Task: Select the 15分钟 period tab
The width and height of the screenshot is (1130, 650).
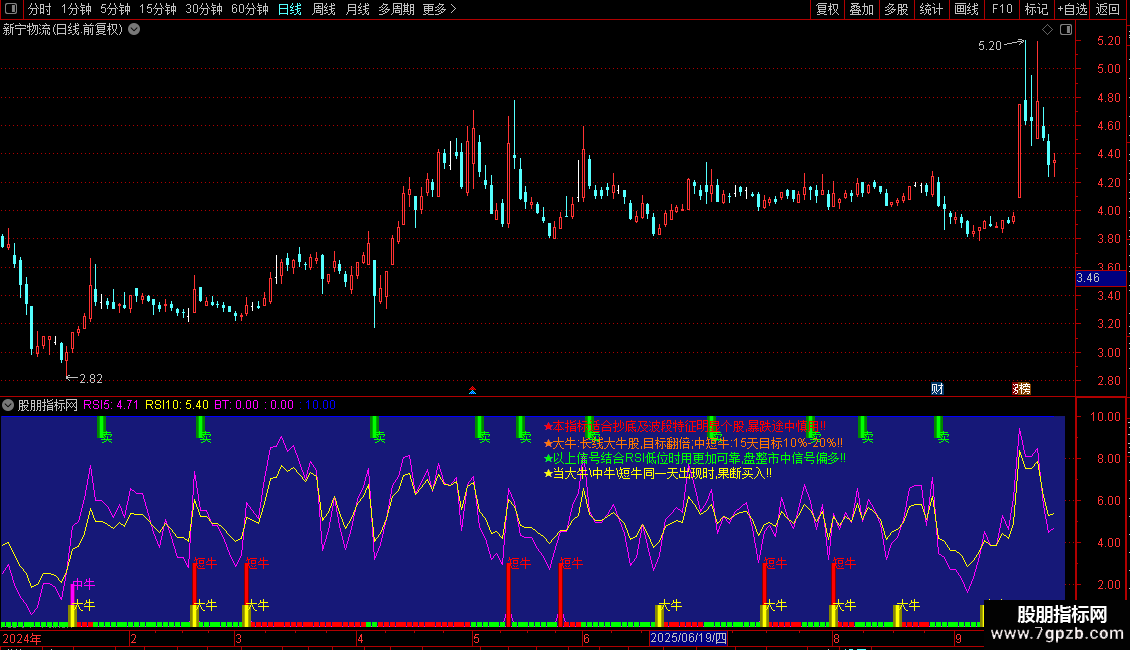Action: click(x=158, y=9)
